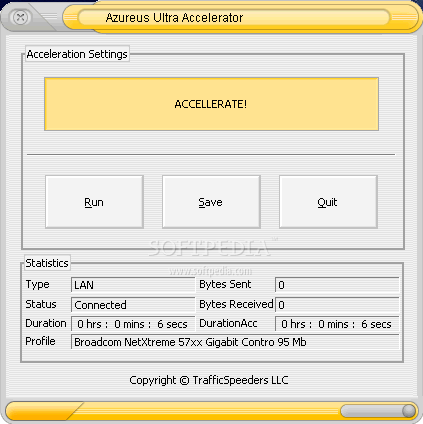Quit the accelerator application

click(x=328, y=202)
